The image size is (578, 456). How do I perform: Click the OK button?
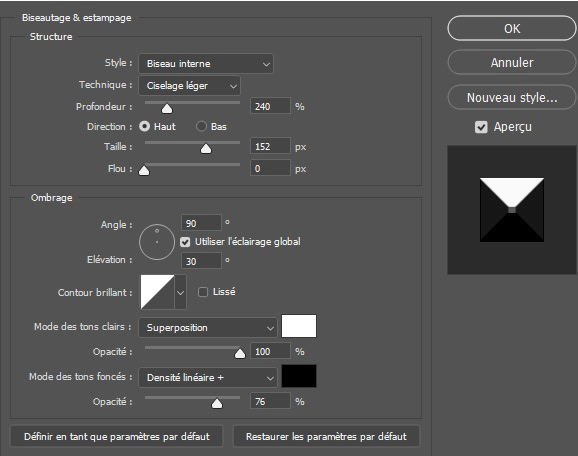pos(512,28)
